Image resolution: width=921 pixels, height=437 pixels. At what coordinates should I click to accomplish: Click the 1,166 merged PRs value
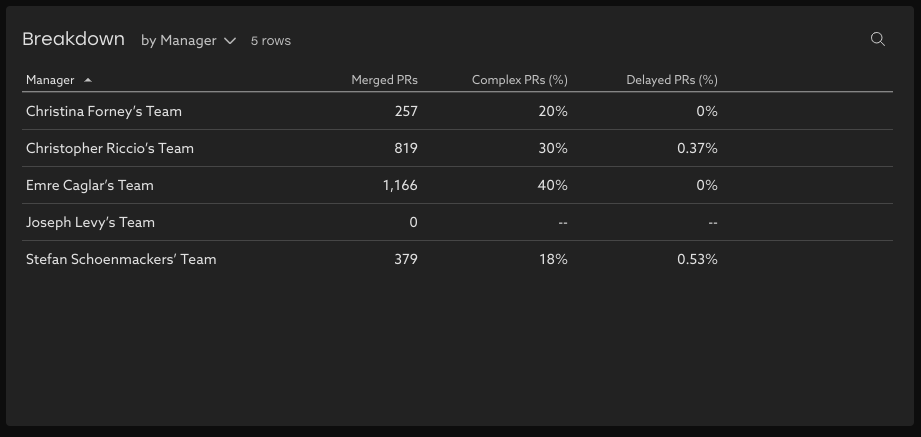click(x=400, y=185)
